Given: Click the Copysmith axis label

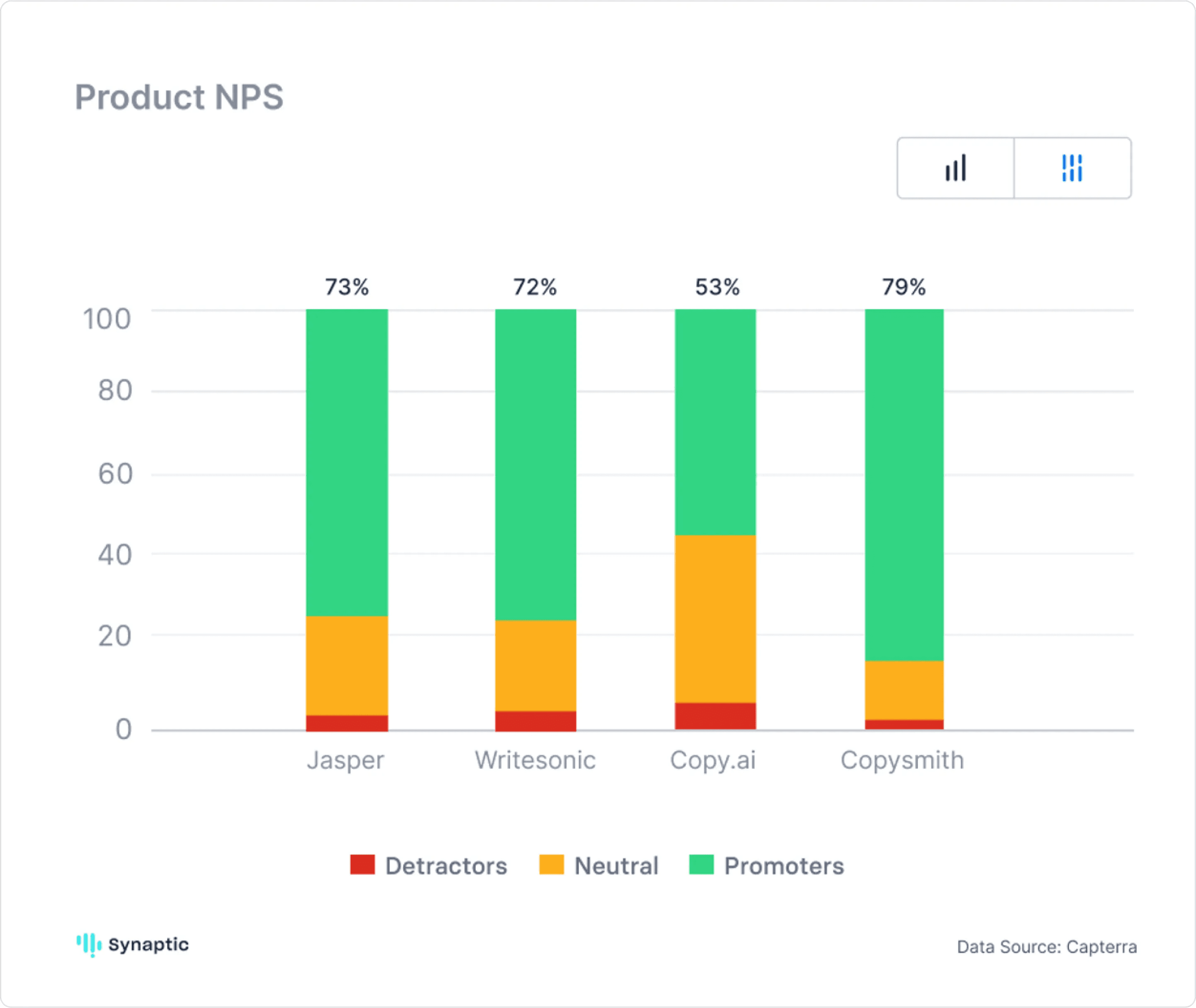Looking at the screenshot, I should pos(902,760).
